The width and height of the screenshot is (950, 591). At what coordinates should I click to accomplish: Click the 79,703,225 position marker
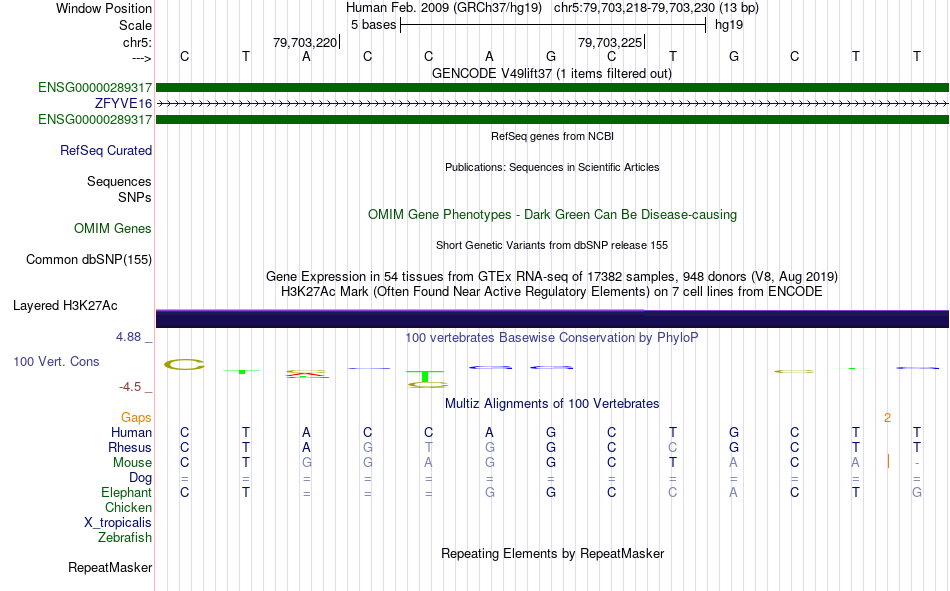611,42
